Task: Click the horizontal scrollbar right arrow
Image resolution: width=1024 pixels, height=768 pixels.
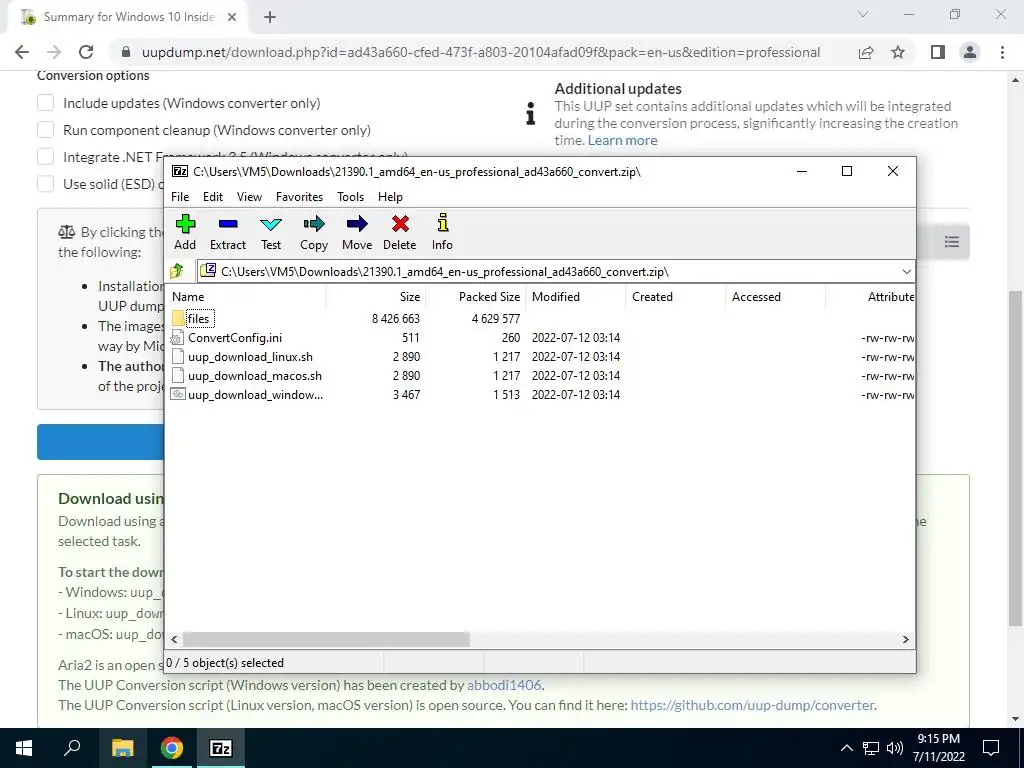Action: pos(906,639)
